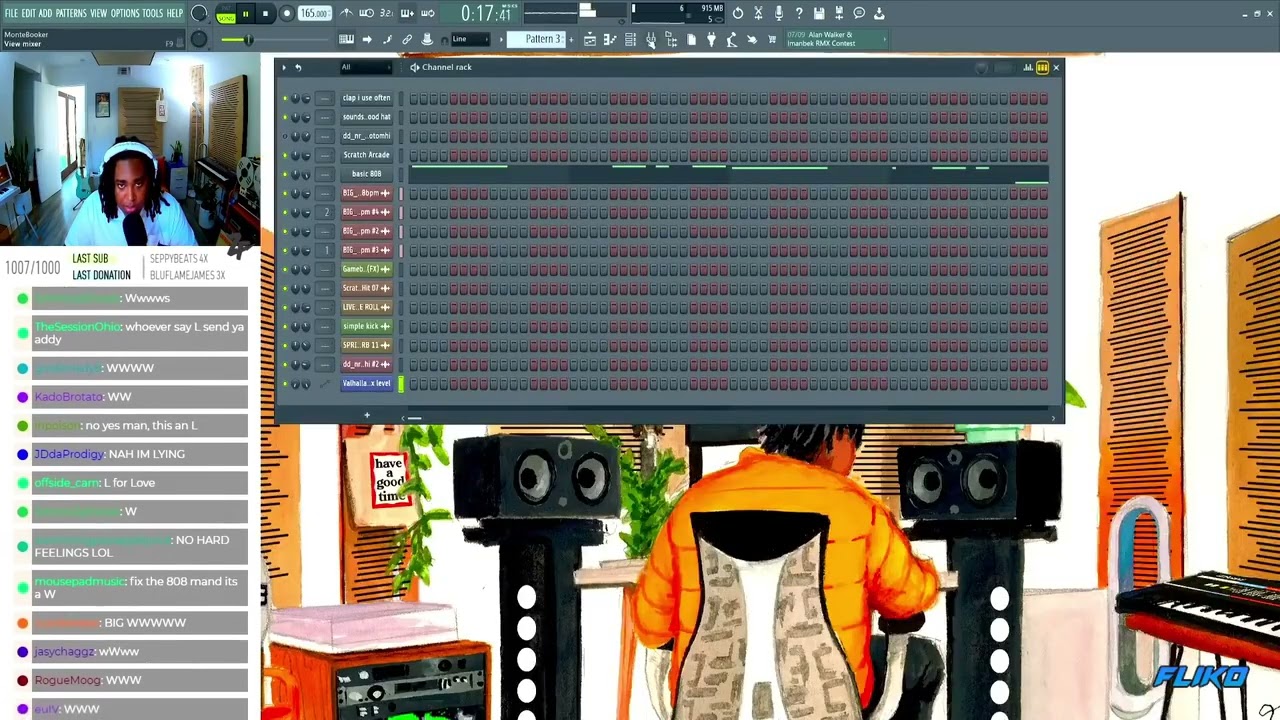
Task: Mute the clap i use often channel
Action: pyautogui.click(x=285, y=98)
